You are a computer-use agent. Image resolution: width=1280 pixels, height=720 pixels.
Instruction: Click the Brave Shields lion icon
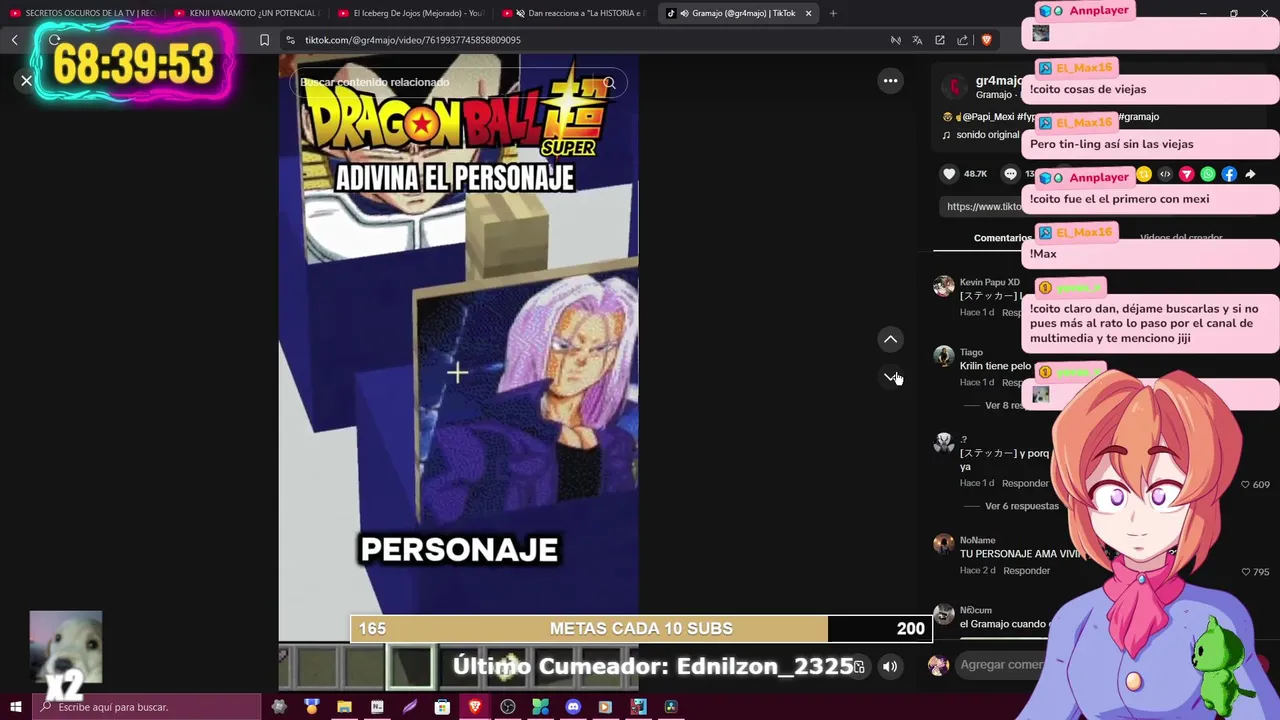point(987,40)
